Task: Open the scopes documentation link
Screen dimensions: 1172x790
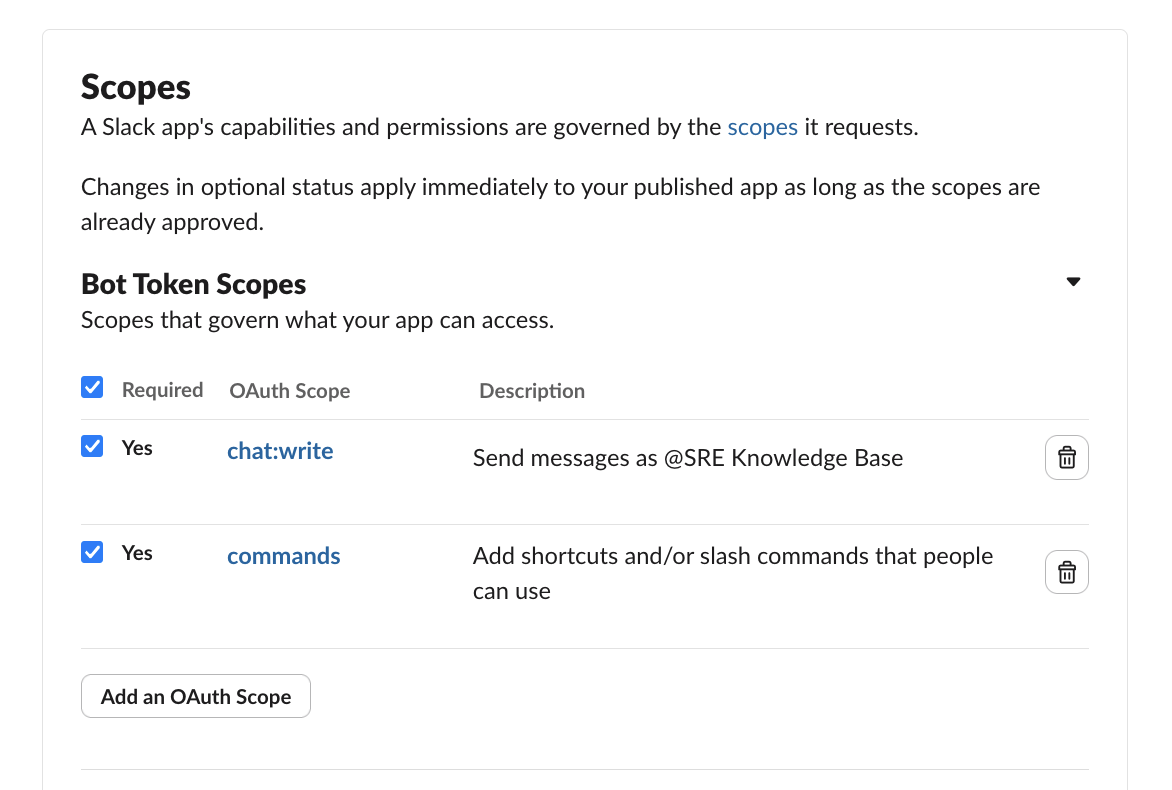Action: click(x=762, y=127)
